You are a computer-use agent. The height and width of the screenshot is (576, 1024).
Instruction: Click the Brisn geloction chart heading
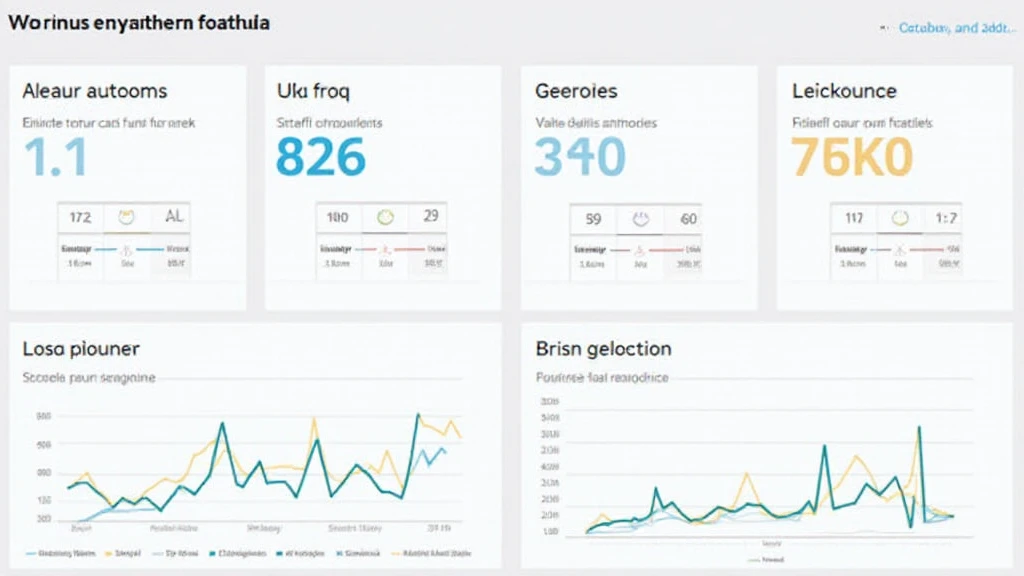(603, 349)
